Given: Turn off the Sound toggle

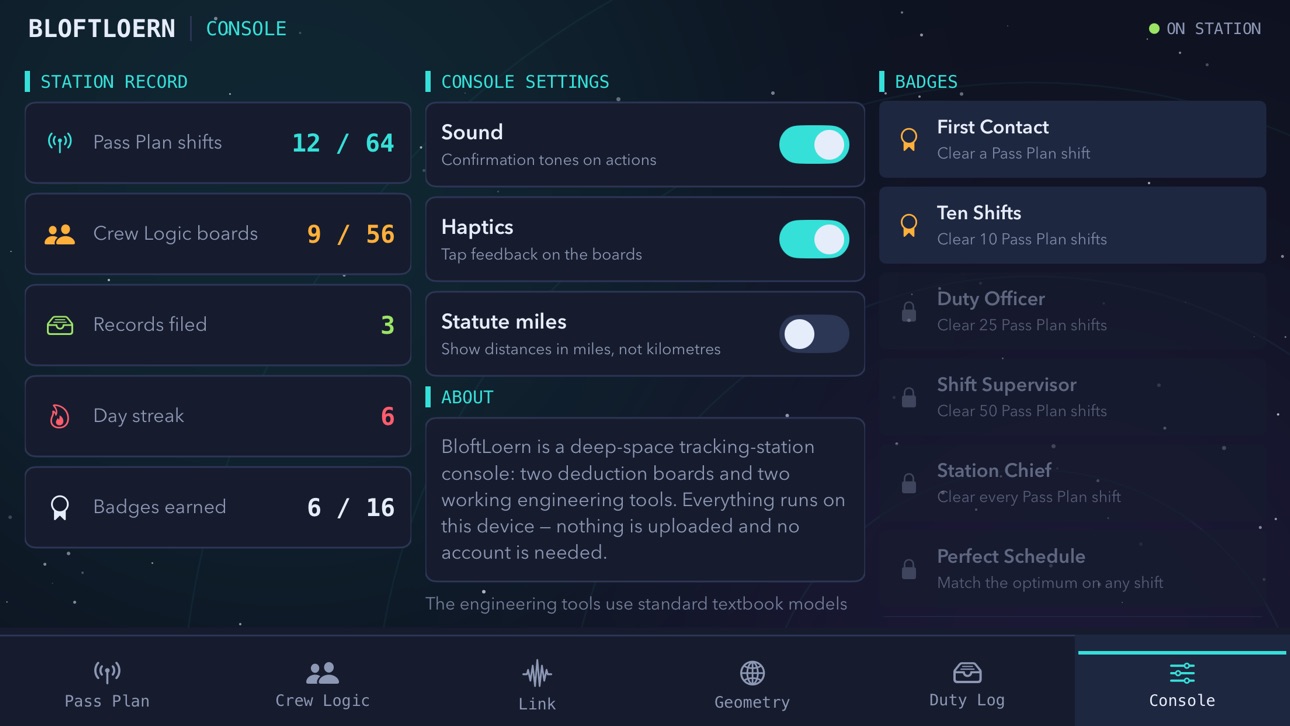Looking at the screenshot, I should click(x=814, y=145).
